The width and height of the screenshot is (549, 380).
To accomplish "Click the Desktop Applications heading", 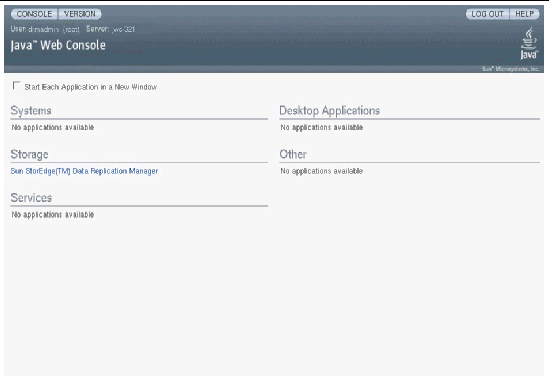I will click(x=329, y=111).
